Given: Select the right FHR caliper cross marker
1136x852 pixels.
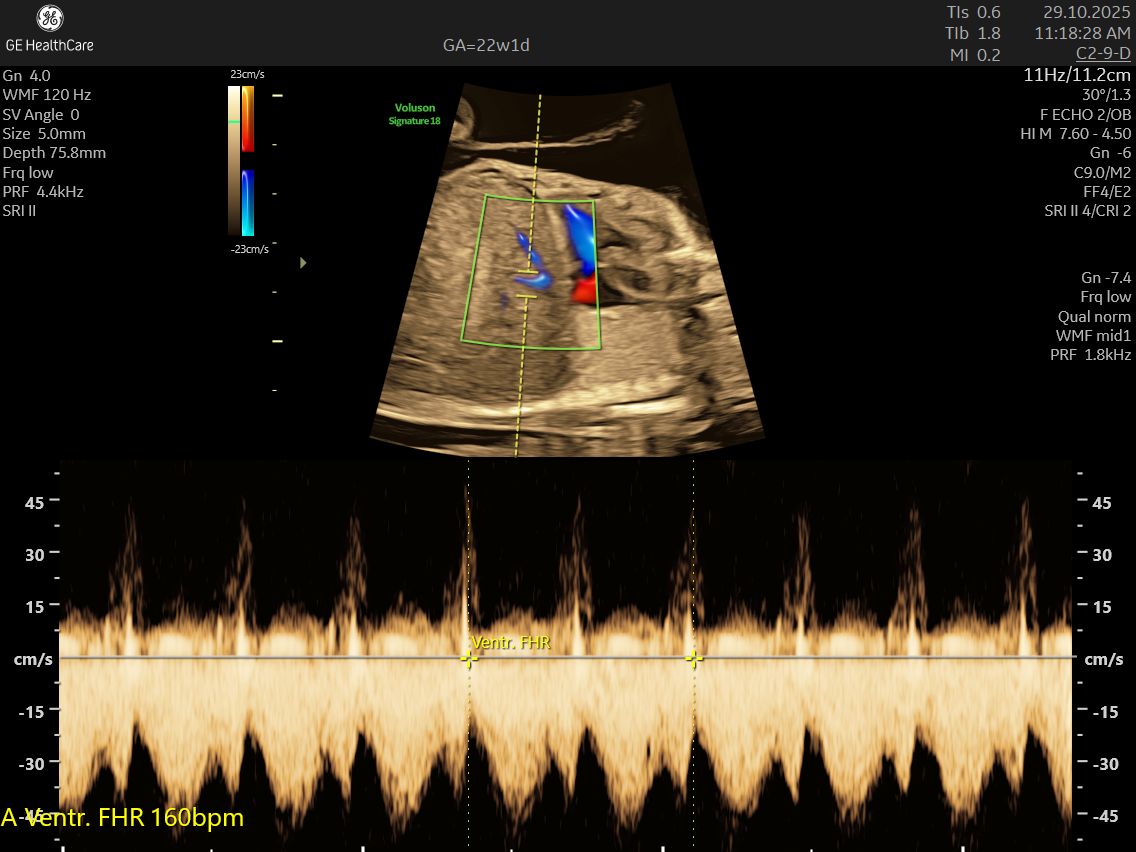Looking at the screenshot, I should tap(693, 658).
